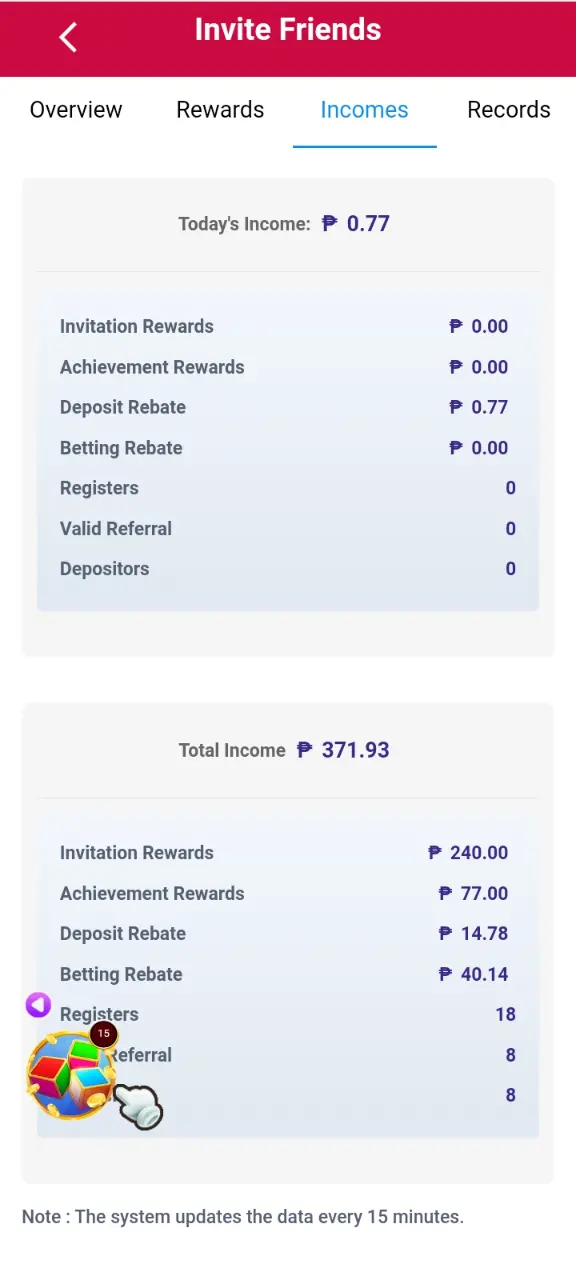Tap Today's Income amount 0.77
Image resolution: width=576 pixels, height=1280 pixels.
click(x=356, y=224)
